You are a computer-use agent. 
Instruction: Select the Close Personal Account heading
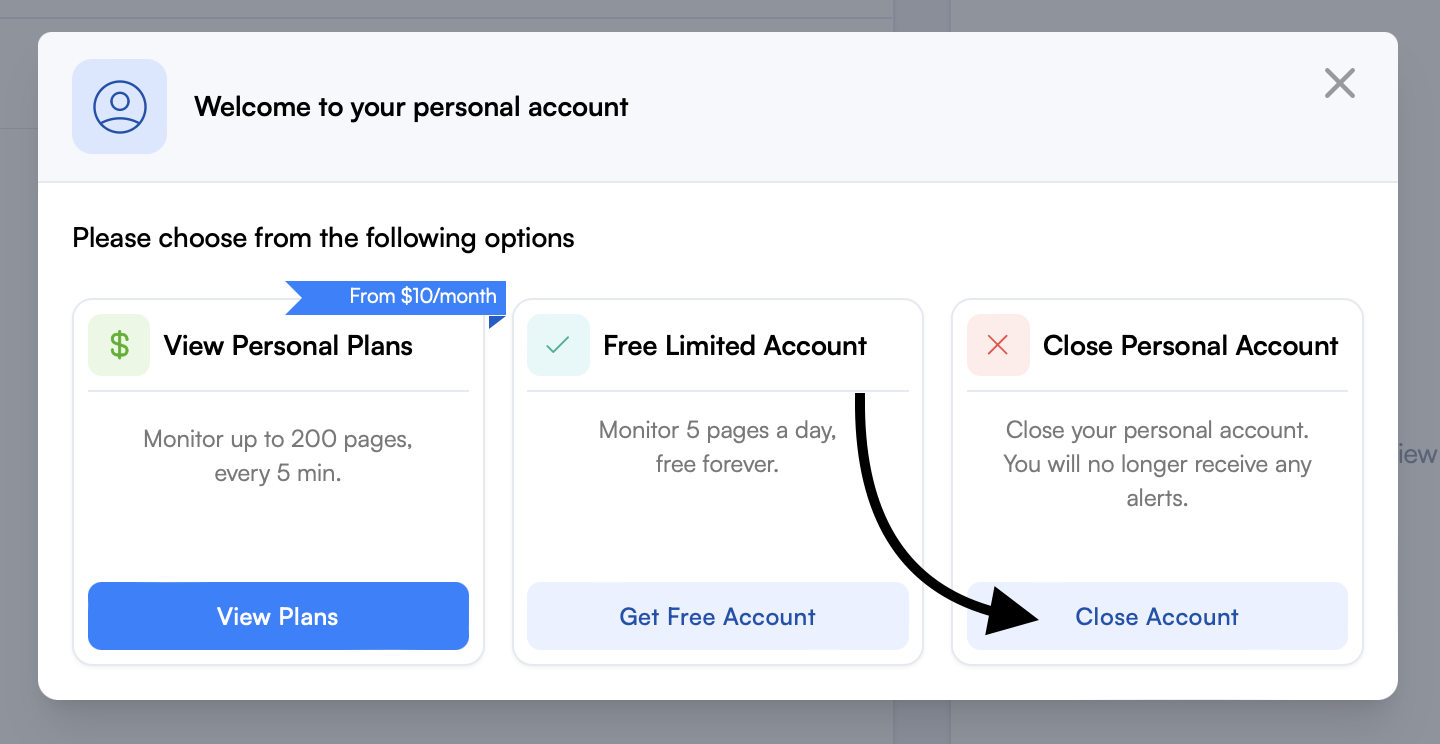point(1191,346)
